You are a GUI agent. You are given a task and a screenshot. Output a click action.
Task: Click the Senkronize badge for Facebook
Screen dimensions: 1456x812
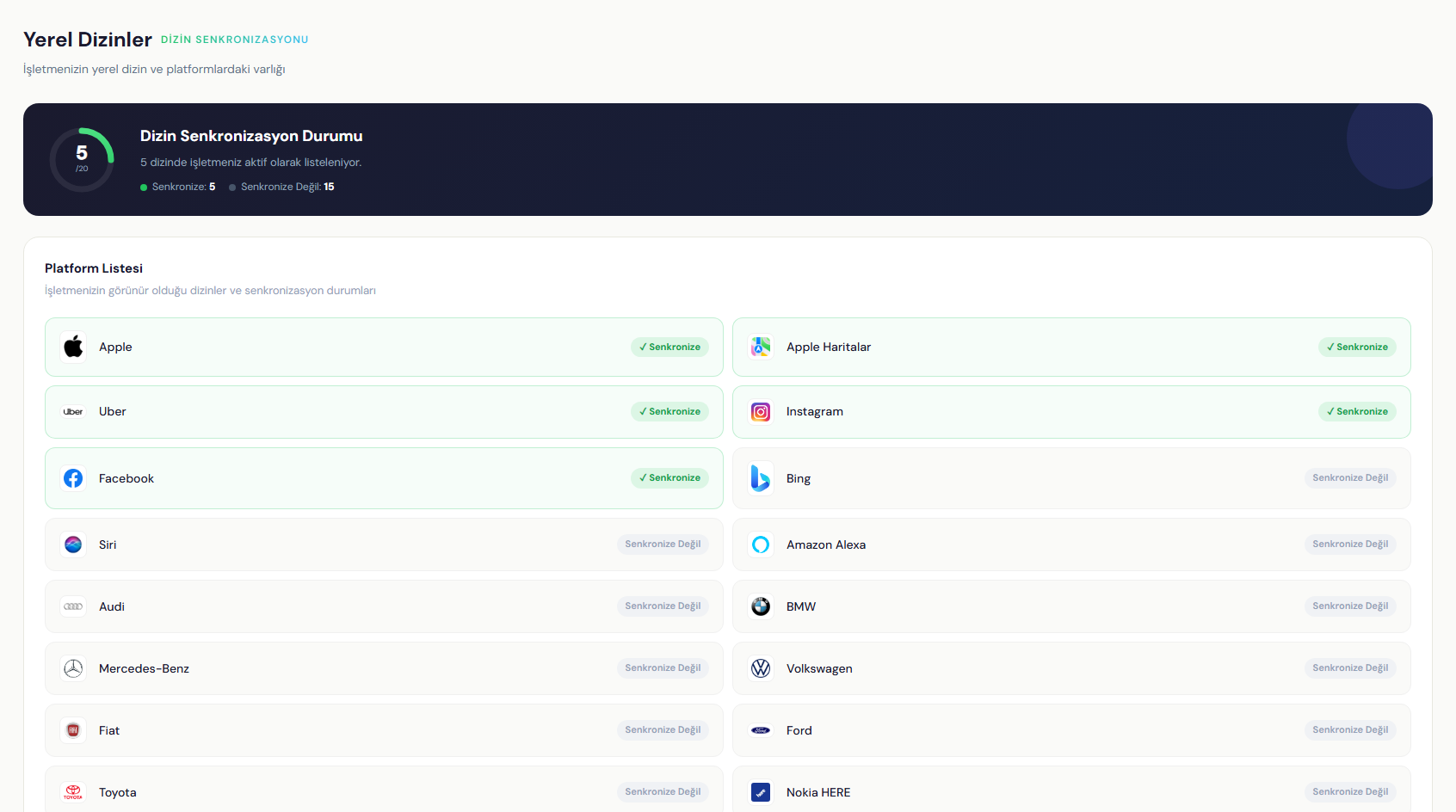pyautogui.click(x=669, y=477)
